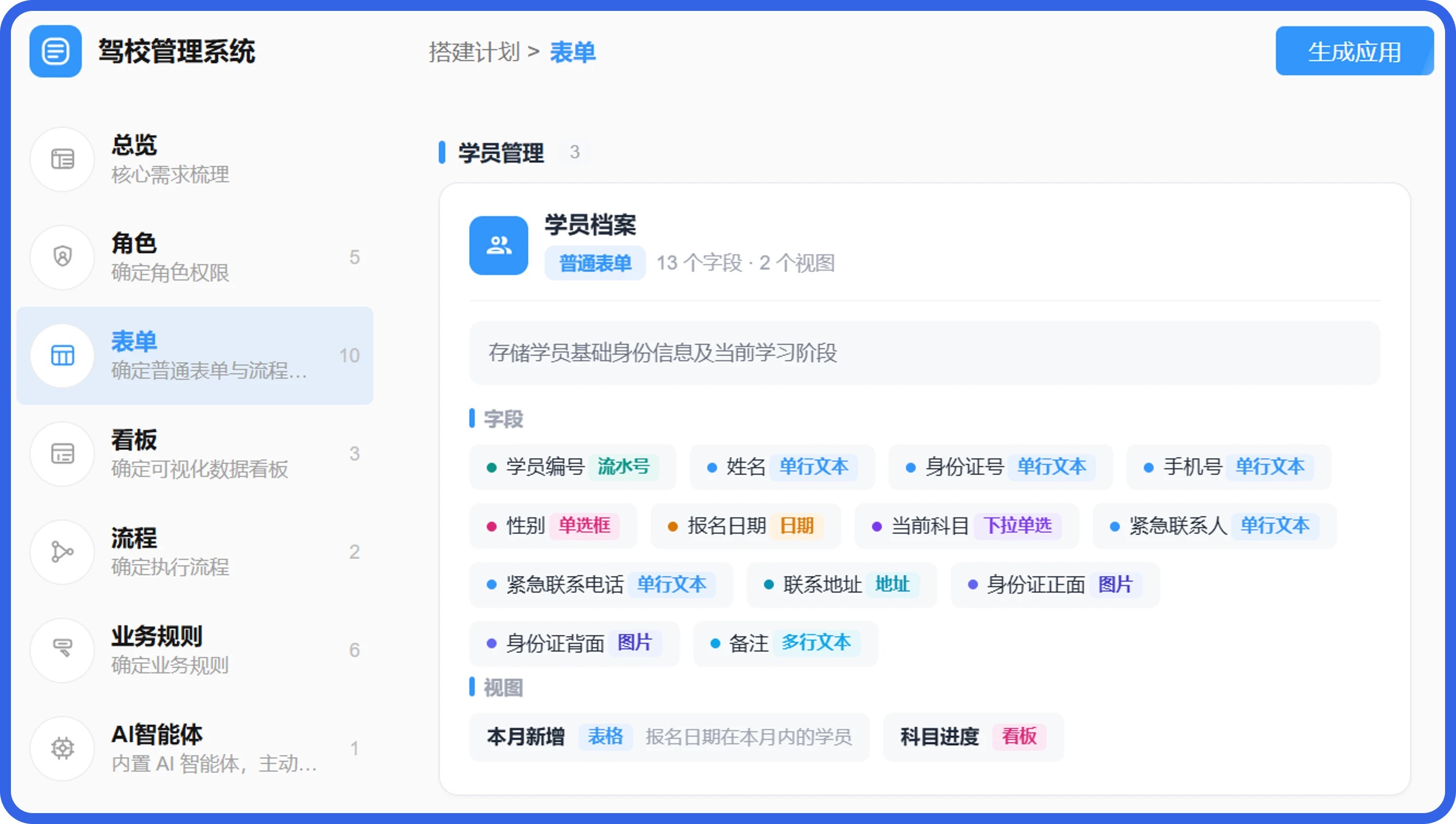Click the 确定角色权限 subtitle
Image resolution: width=1456 pixels, height=824 pixels.
click(x=170, y=273)
